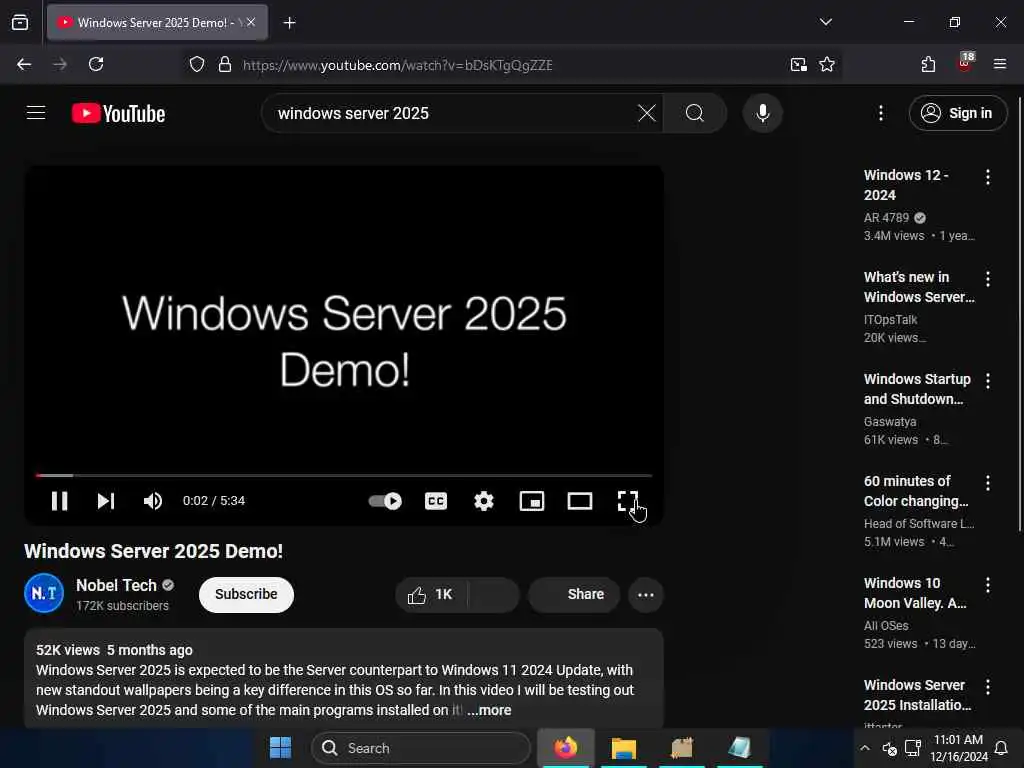Image resolution: width=1024 pixels, height=768 pixels.
Task: Open options for Windows Server 2025 Installation
Action: coord(987,686)
